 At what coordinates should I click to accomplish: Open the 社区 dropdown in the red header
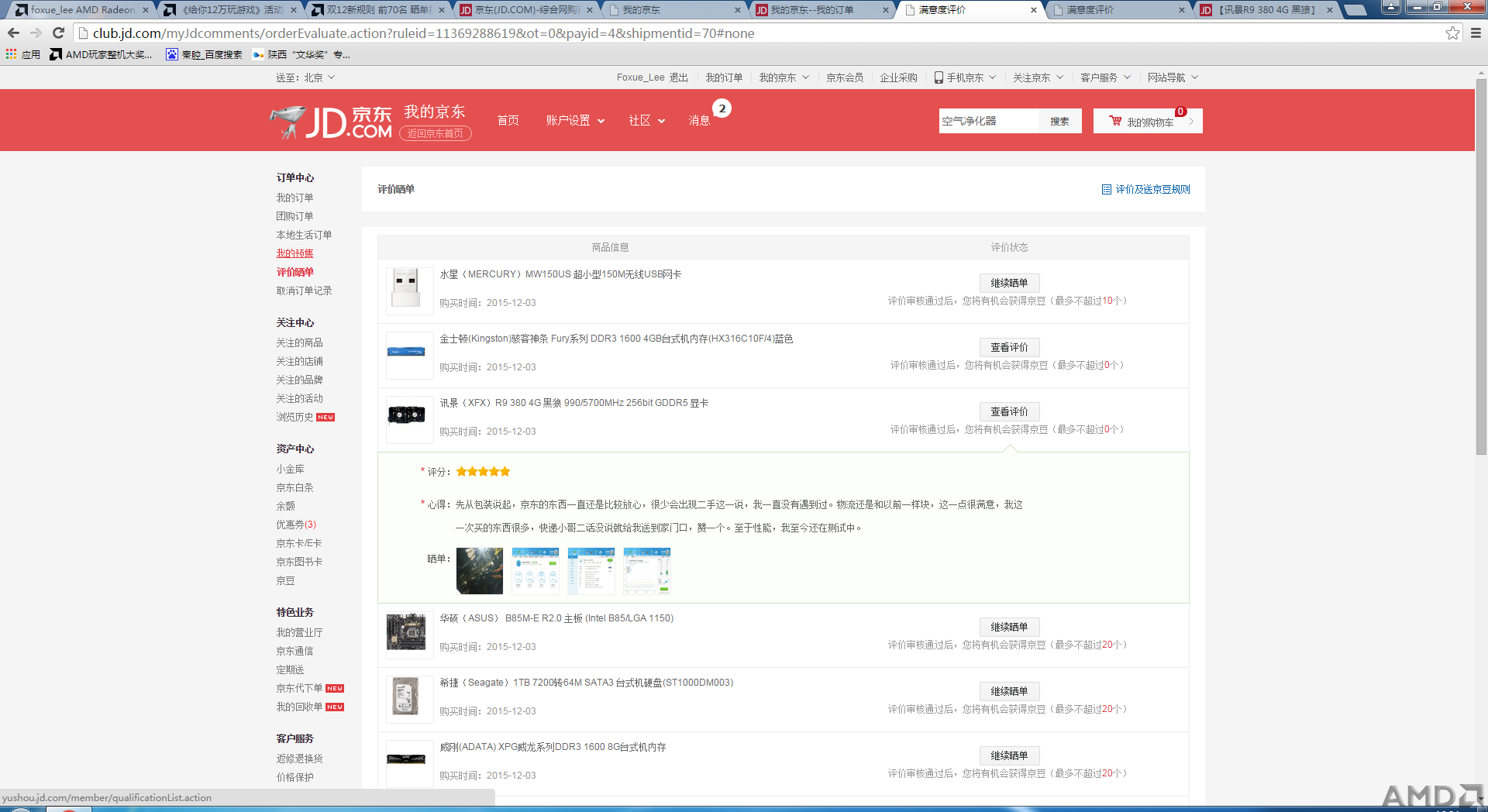646,120
